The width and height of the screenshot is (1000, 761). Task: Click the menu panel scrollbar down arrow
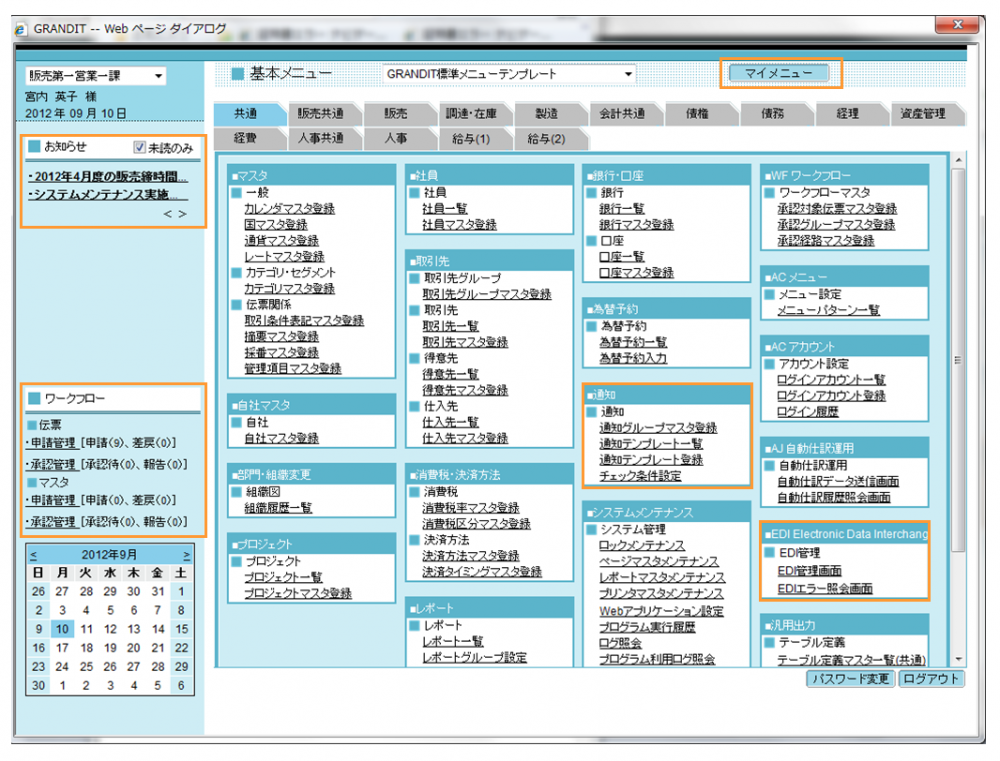tap(958, 660)
